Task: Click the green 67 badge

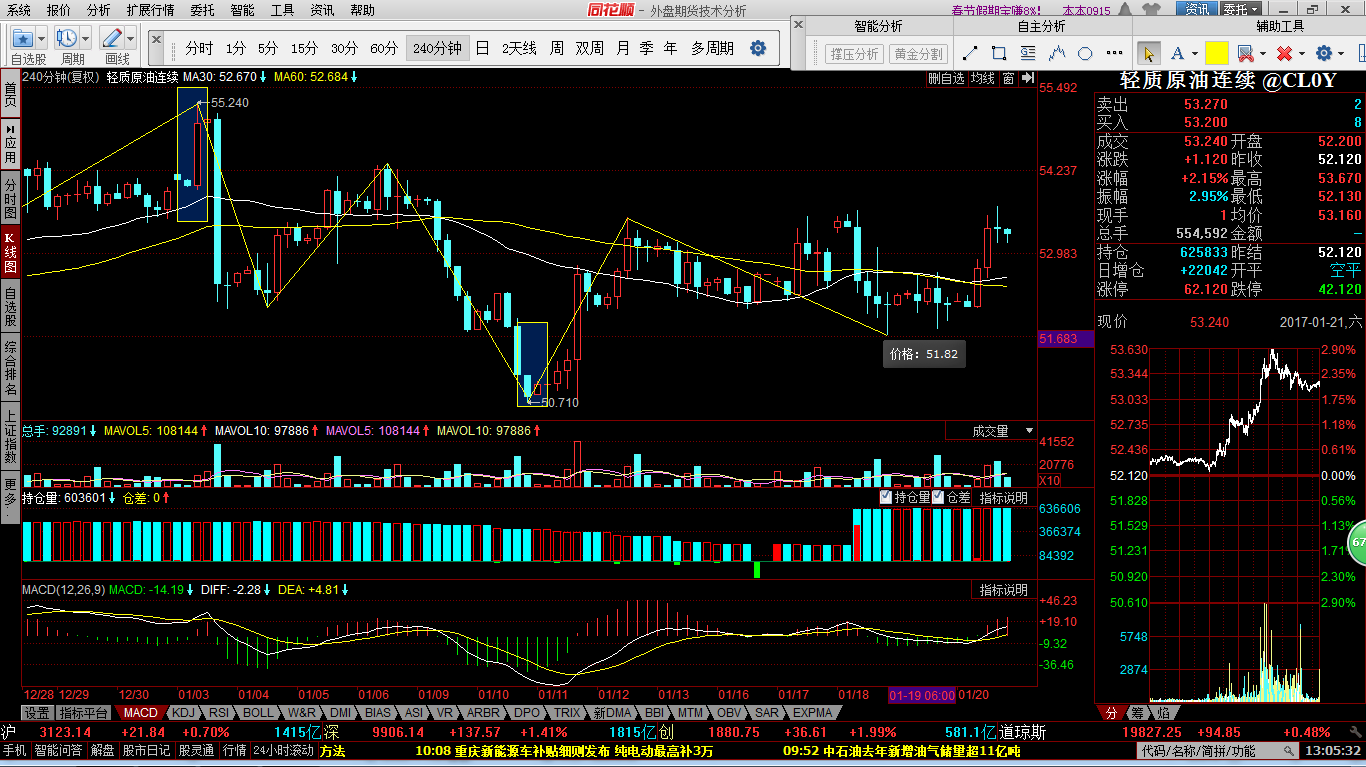Action: (x=1357, y=543)
